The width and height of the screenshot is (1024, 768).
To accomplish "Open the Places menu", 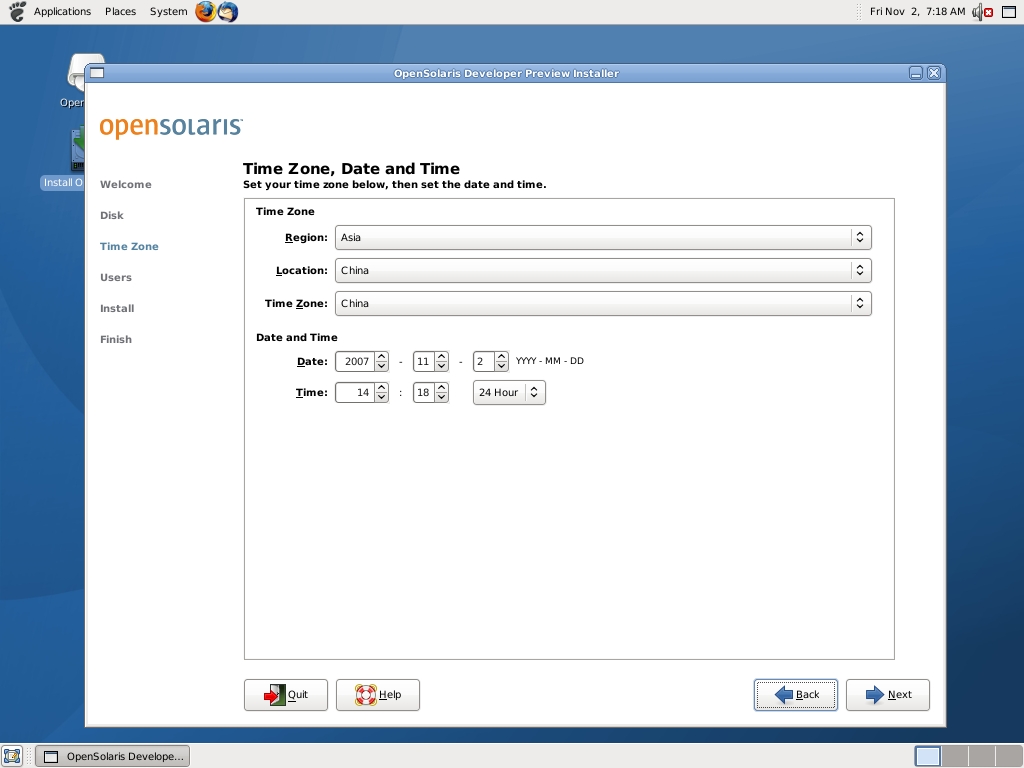I will tap(120, 12).
